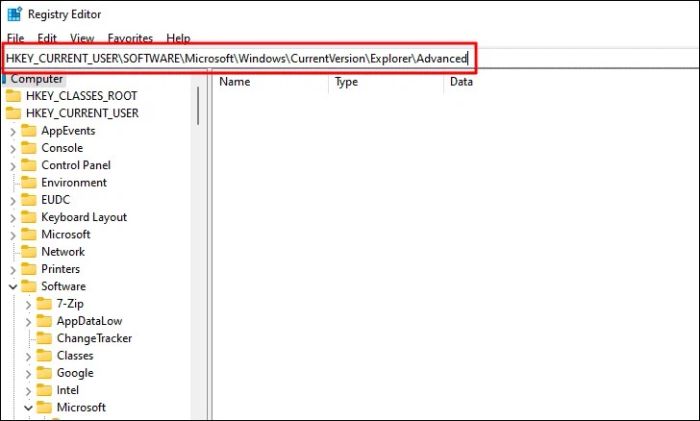
Task: Click the AppEvents folder icon
Action: pos(29,131)
